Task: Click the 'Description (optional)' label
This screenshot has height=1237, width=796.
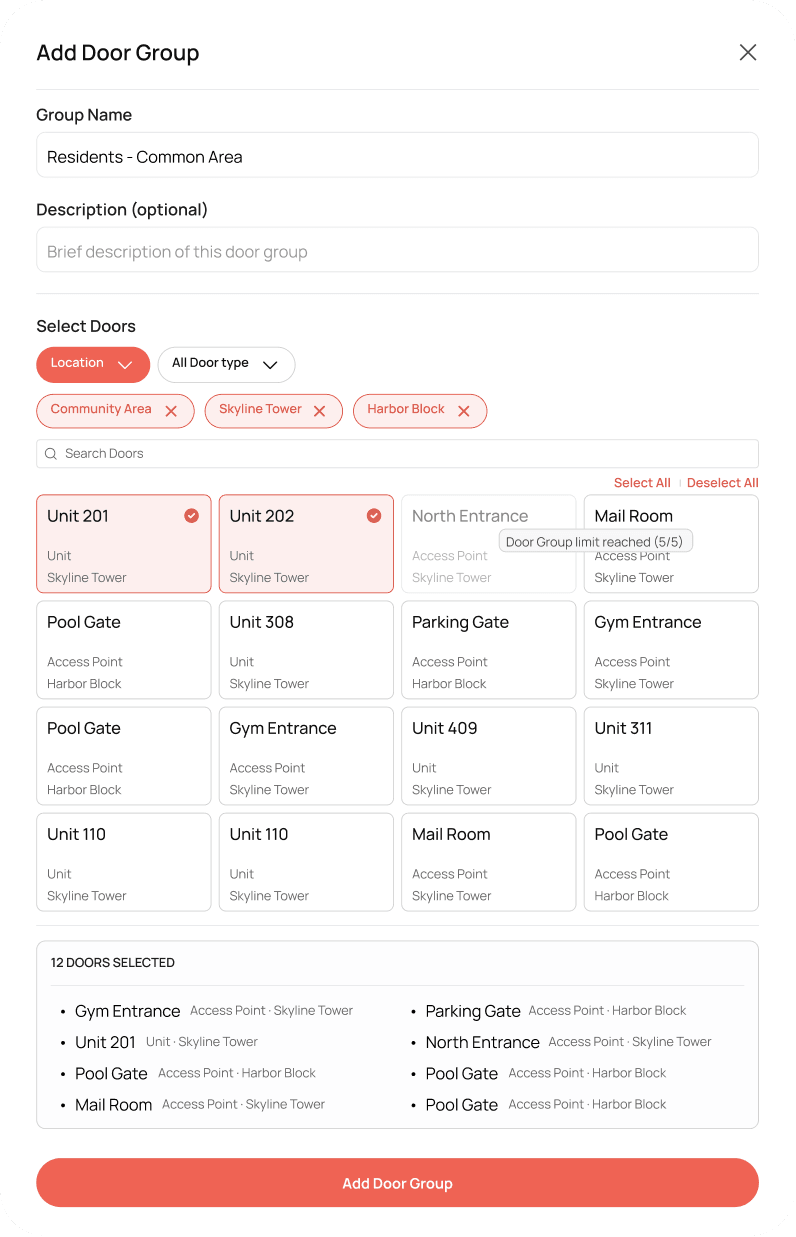Action: [122, 210]
